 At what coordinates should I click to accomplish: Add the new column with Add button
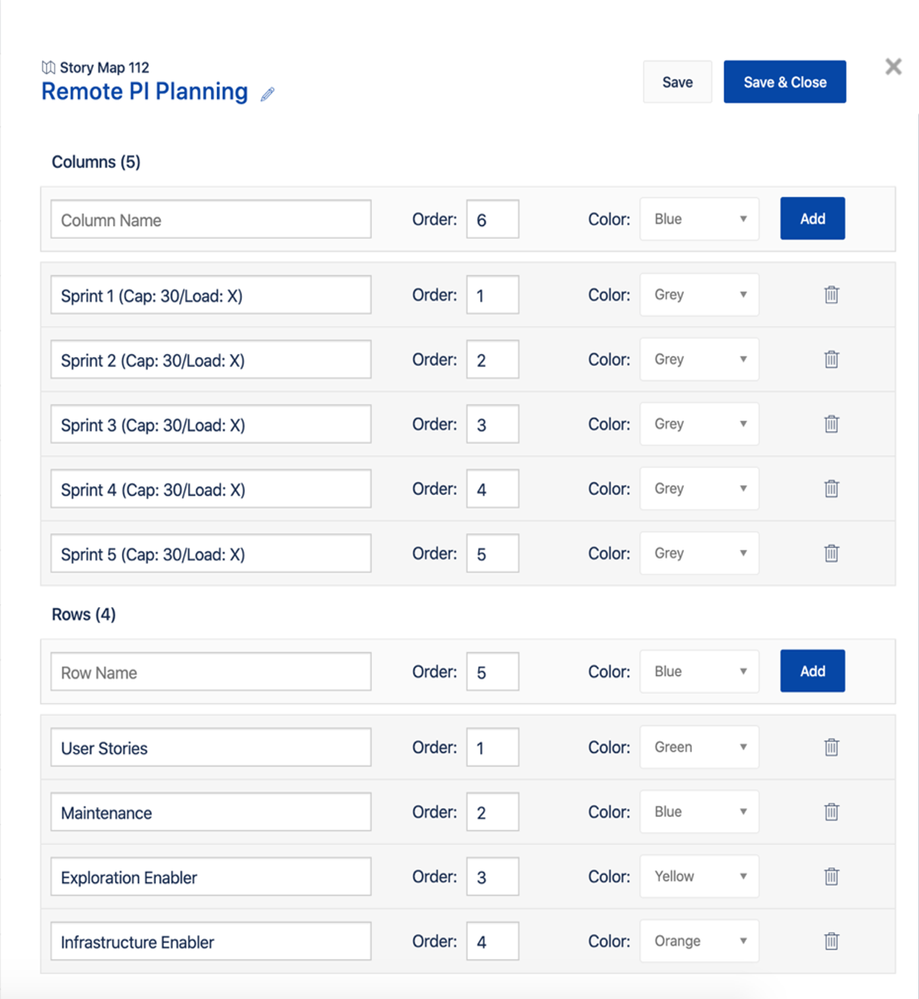pyautogui.click(x=813, y=219)
